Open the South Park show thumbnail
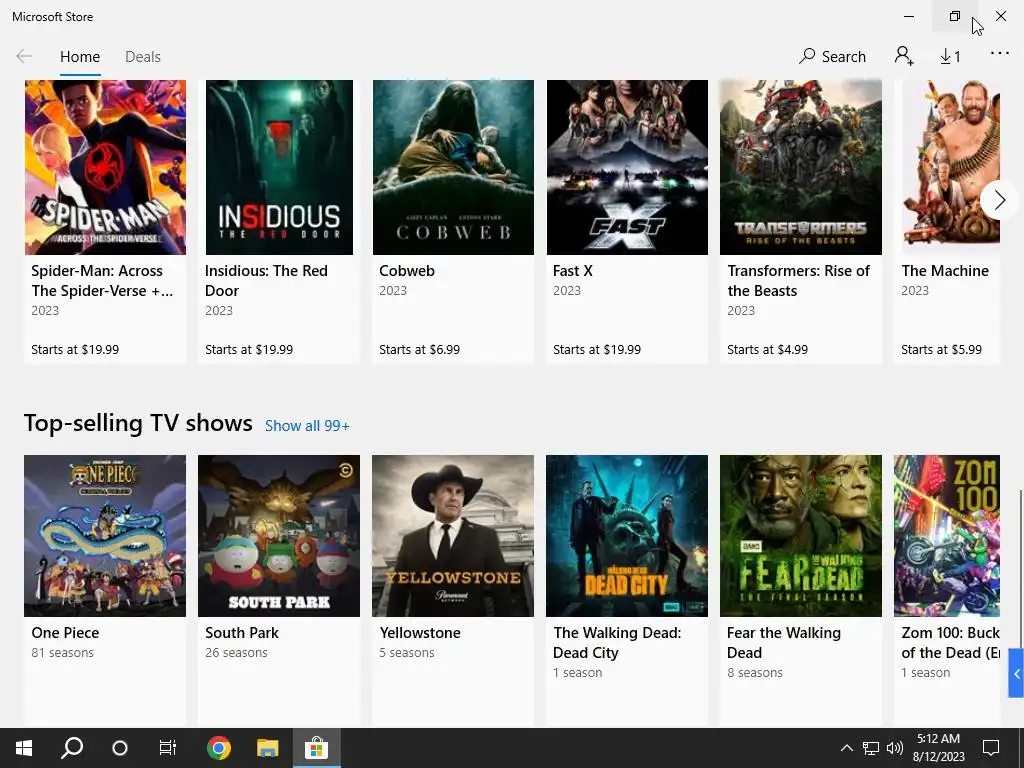 tap(279, 536)
